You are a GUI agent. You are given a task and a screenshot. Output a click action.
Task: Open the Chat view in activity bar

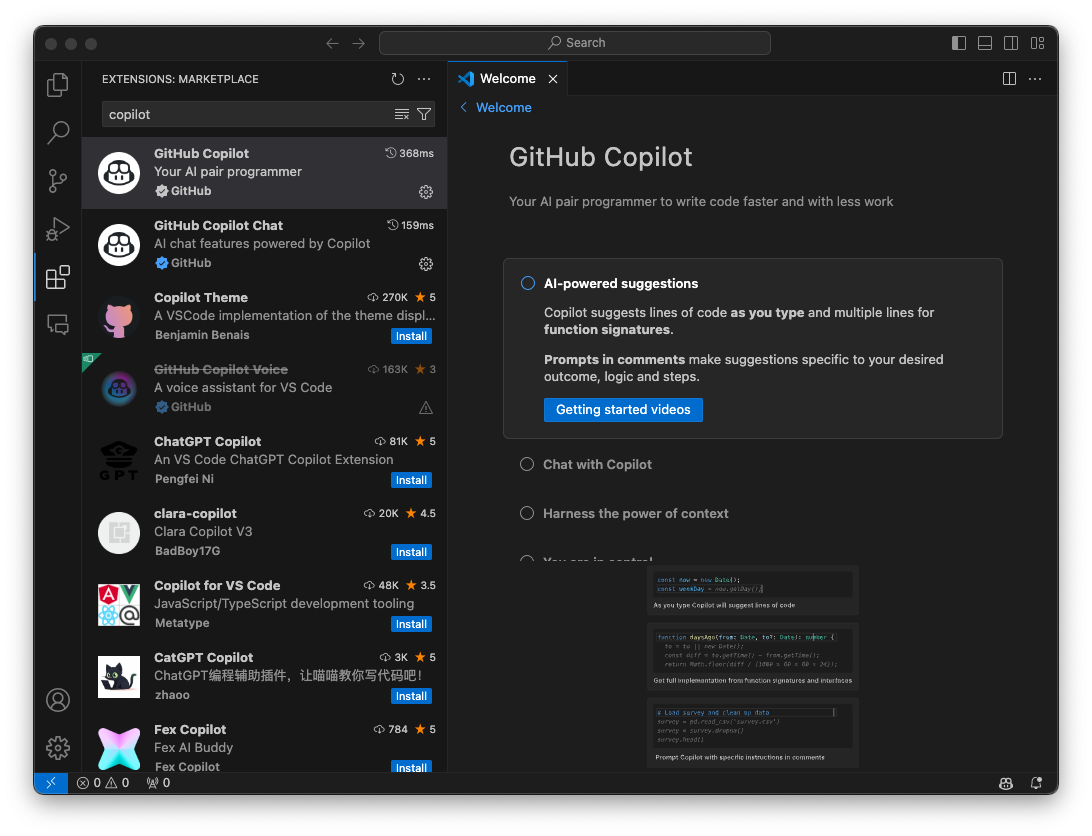58,325
